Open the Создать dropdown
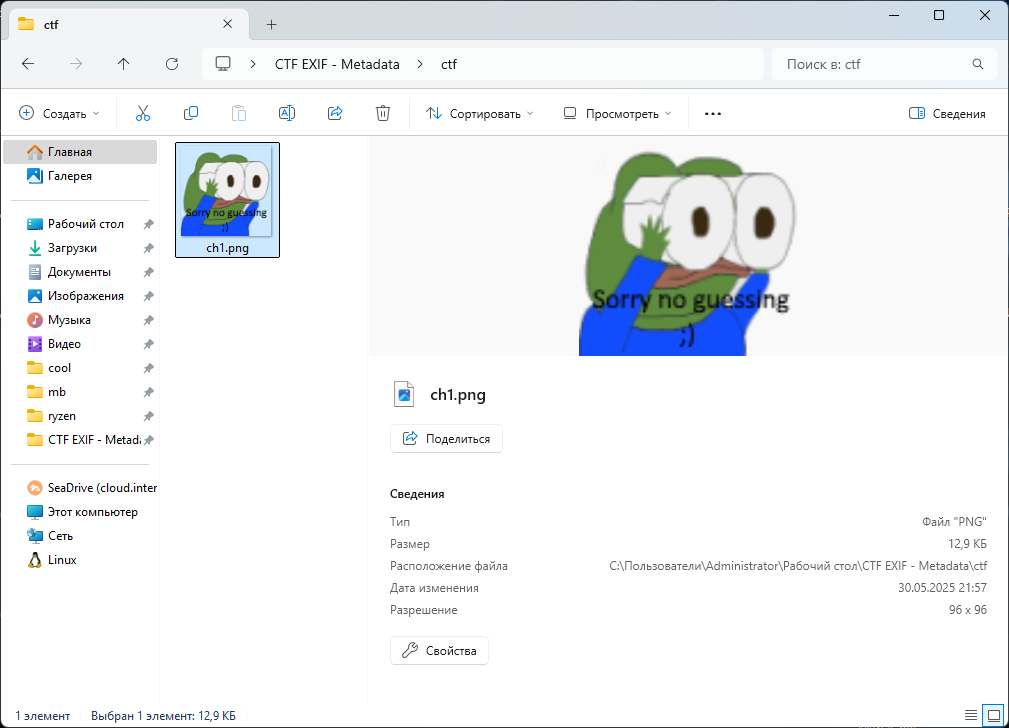1009x728 pixels. pyautogui.click(x=59, y=113)
